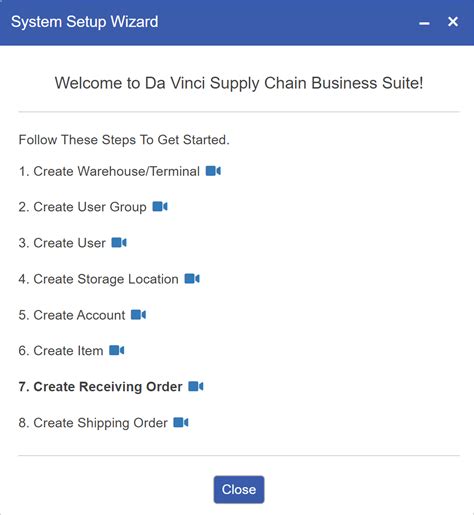474x515 pixels.
Task: Play the Create Receiving Order video
Action: pos(196,387)
